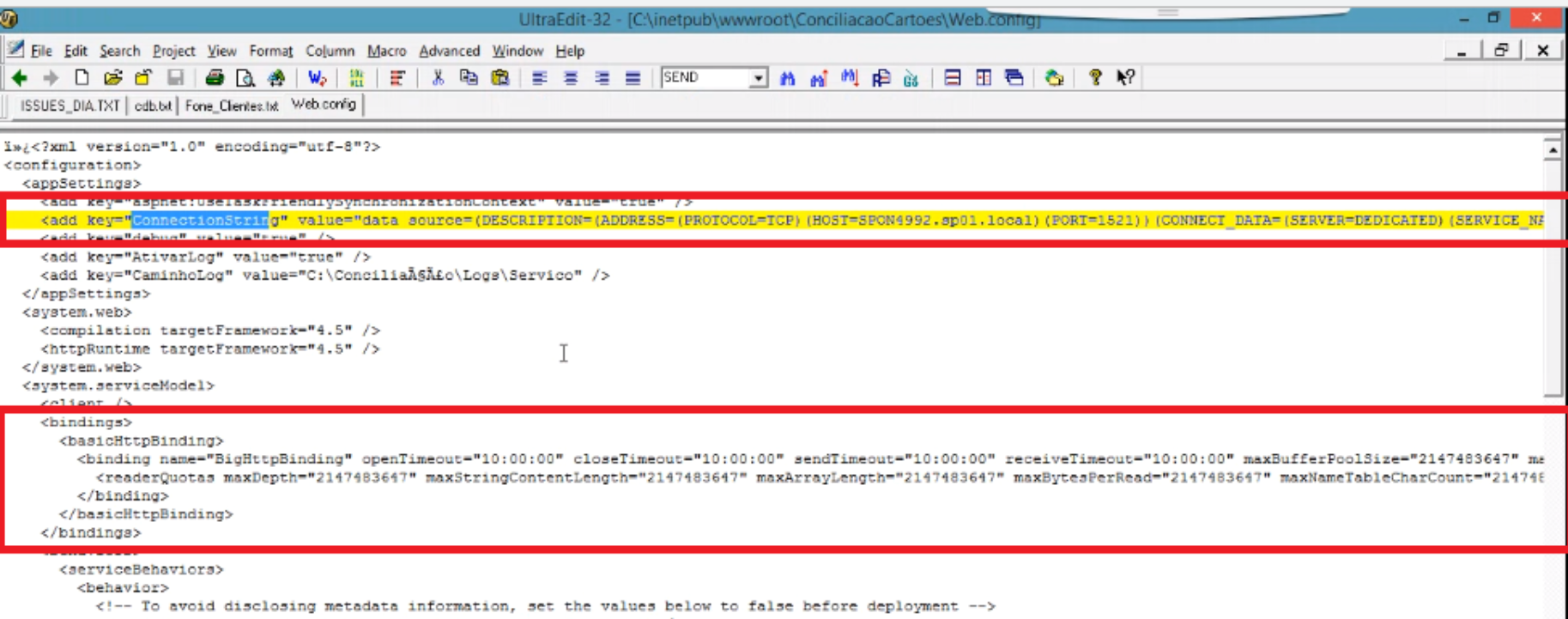The width and height of the screenshot is (1568, 619).
Task: Click the Find binoculars icon
Action: coord(787,78)
